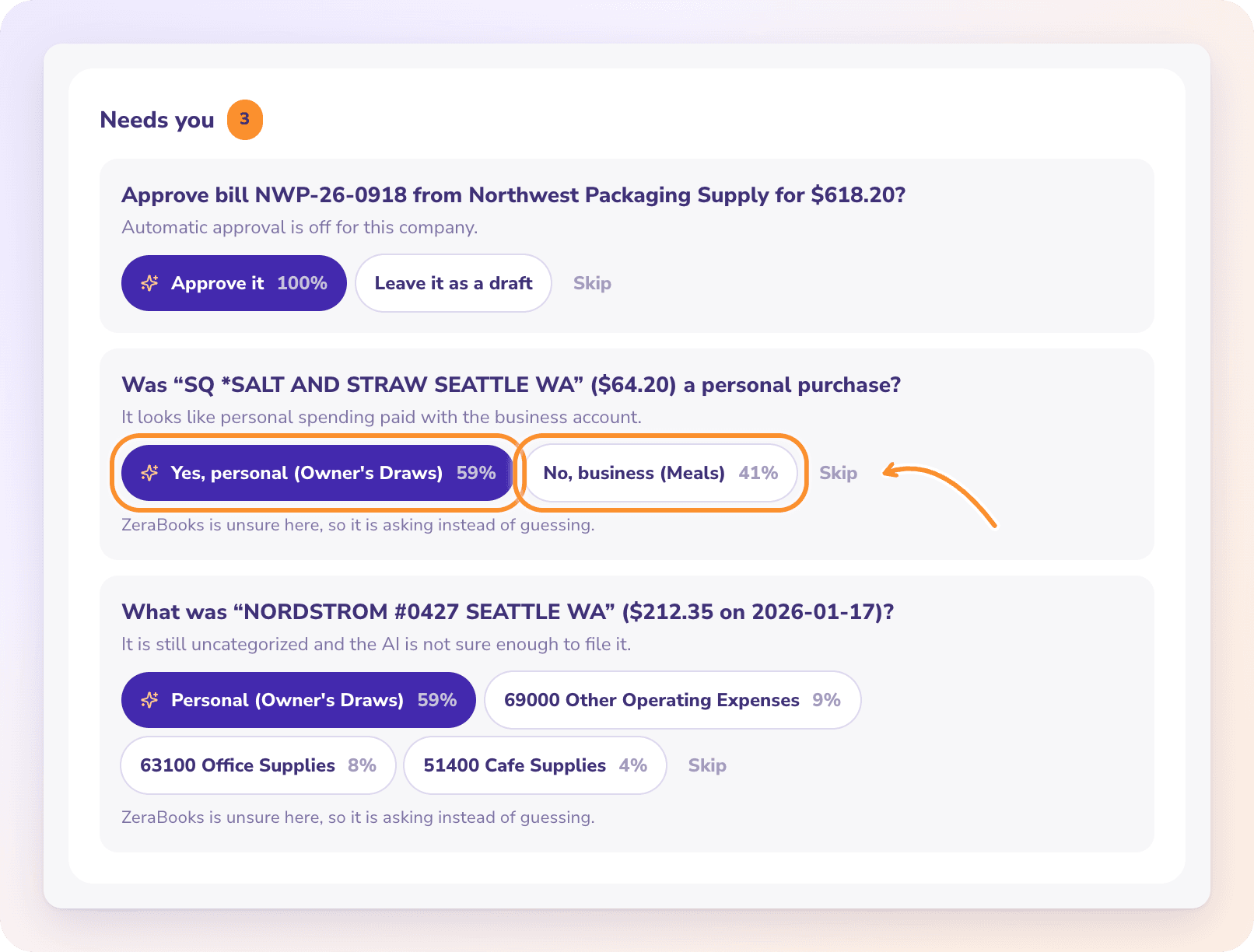Click the 'Needs you' heading
The image size is (1254, 952).
click(157, 120)
